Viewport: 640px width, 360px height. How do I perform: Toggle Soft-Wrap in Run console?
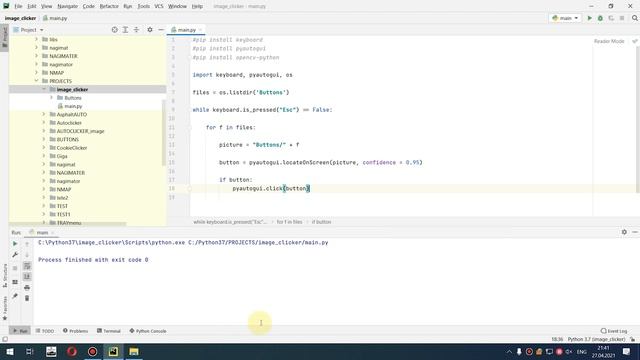(27, 266)
